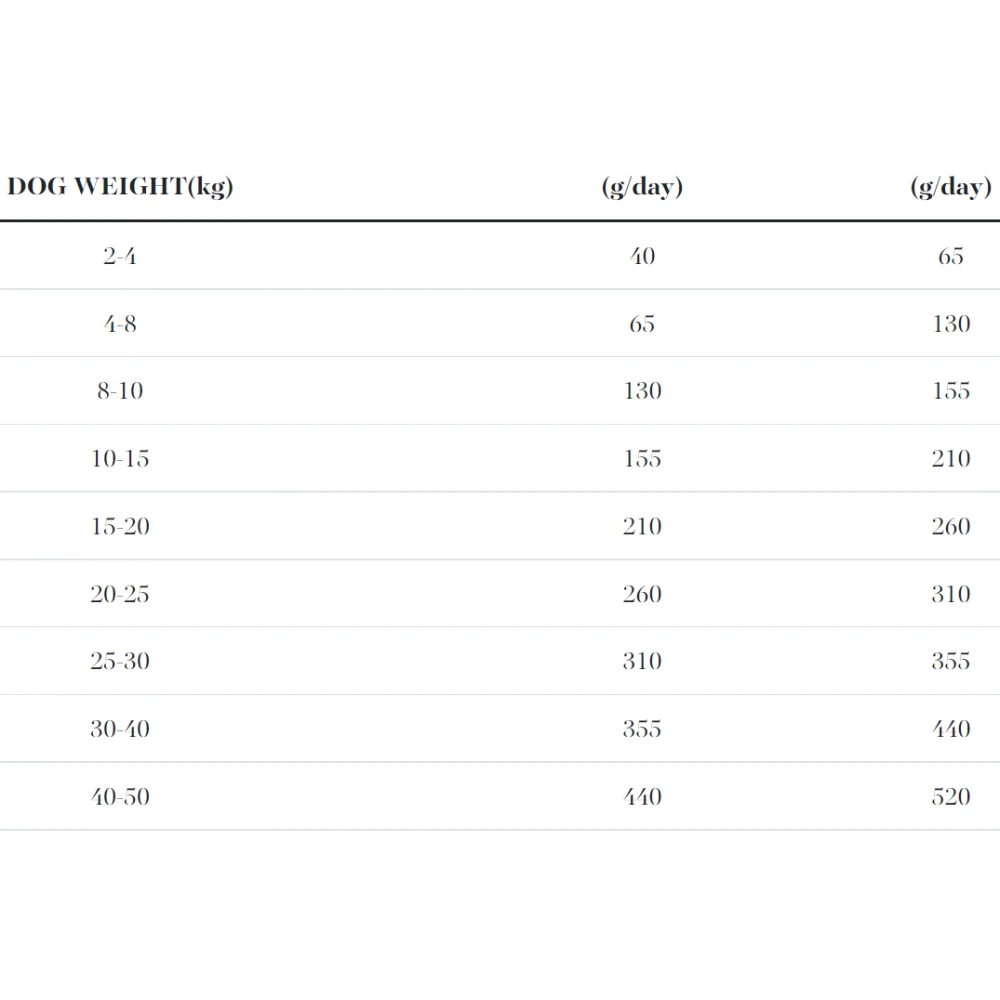
Task: Select the 2-4 weight row cell
Action: point(120,256)
